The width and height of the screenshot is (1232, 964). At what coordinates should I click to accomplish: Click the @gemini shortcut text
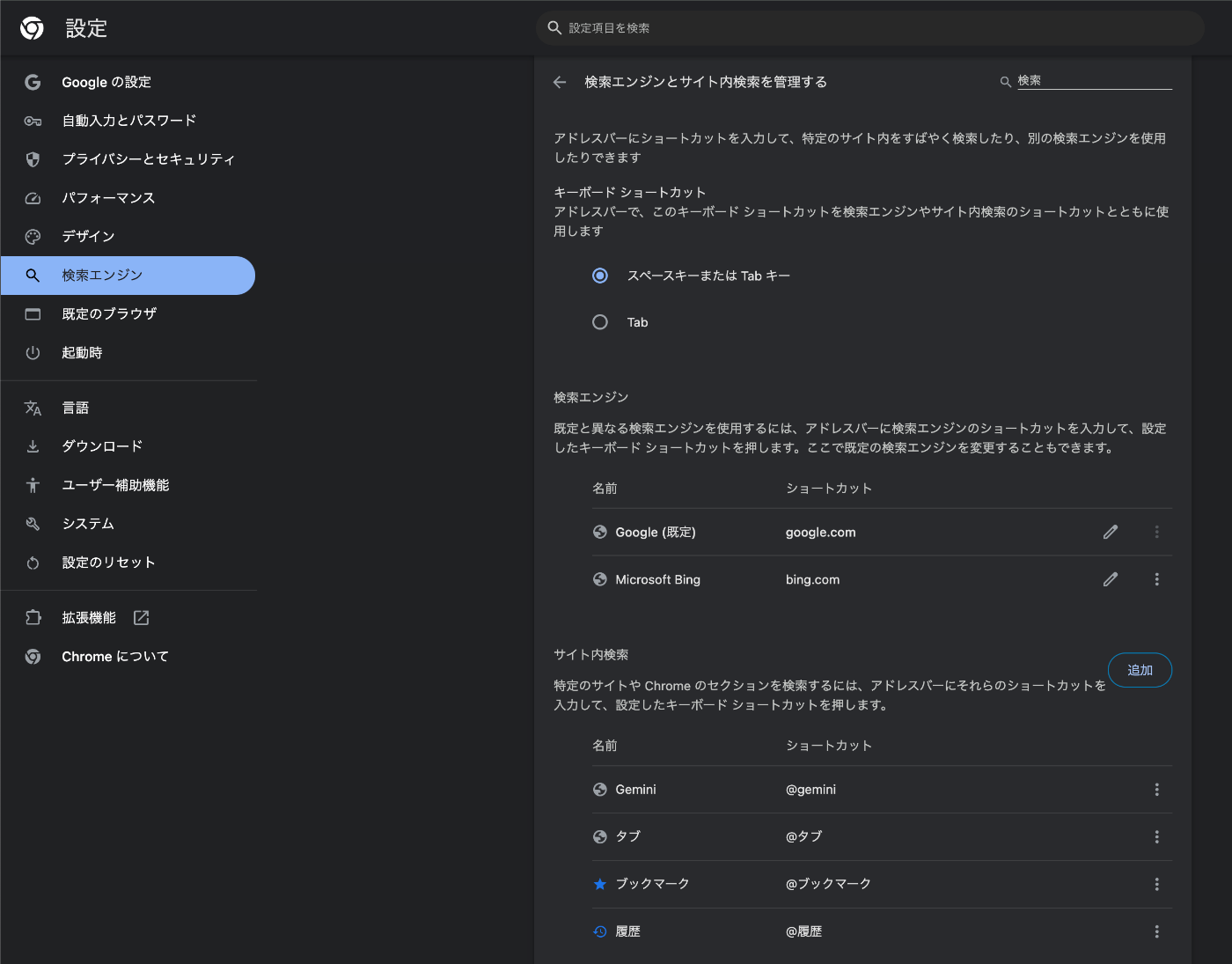coord(810,790)
